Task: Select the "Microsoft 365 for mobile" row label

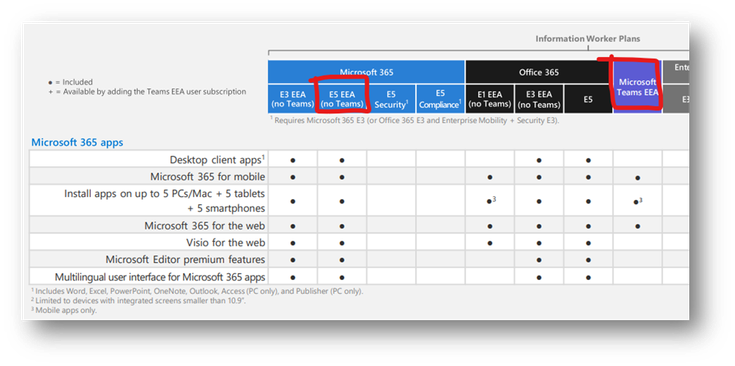Action: (208, 177)
